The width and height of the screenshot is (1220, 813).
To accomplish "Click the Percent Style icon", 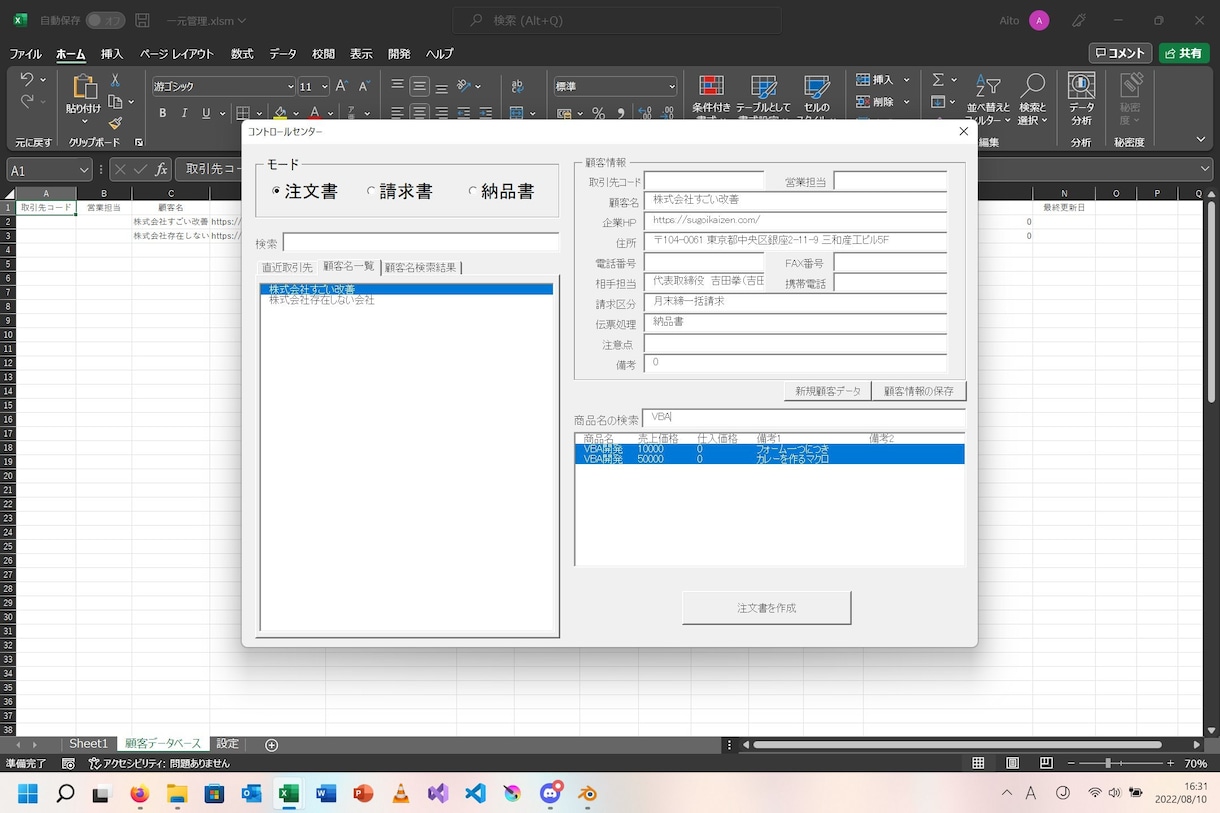I will 598,113.
